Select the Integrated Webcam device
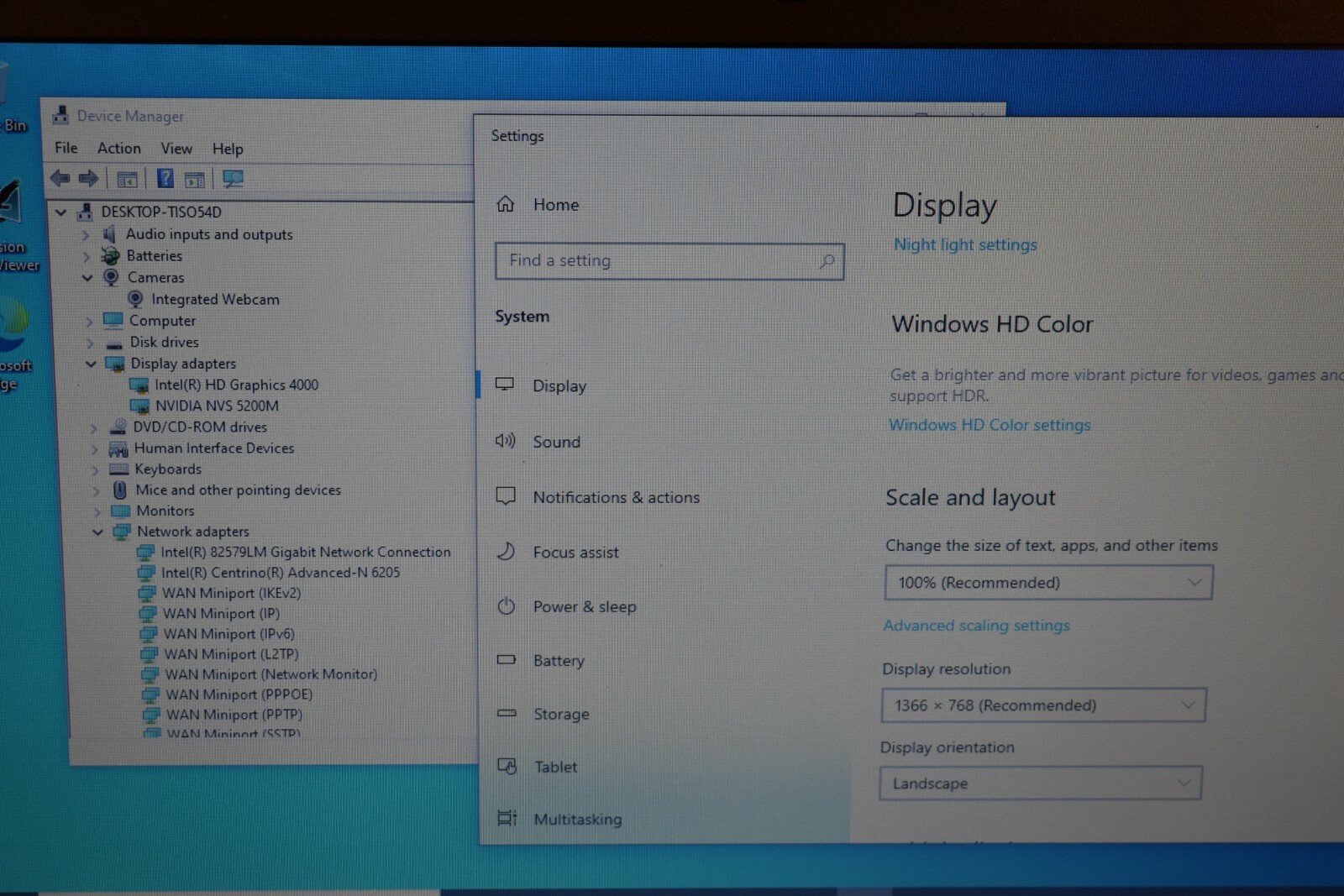The width and height of the screenshot is (1344, 896). coord(215,299)
